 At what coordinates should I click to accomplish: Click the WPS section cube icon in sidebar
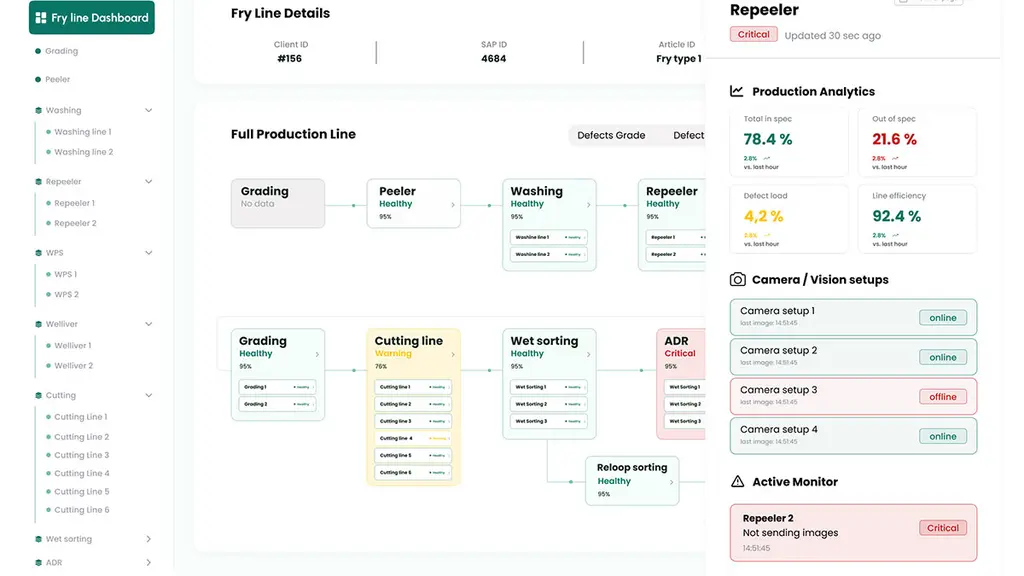click(38, 253)
